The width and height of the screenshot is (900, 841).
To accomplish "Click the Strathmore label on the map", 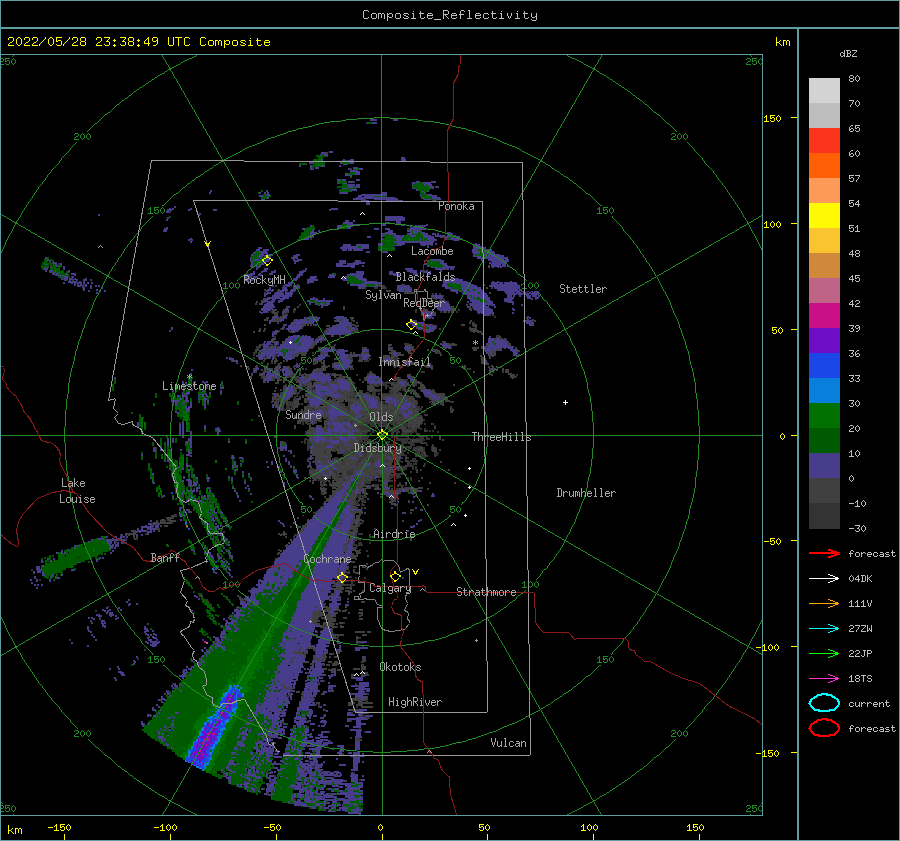I will click(x=486, y=592).
